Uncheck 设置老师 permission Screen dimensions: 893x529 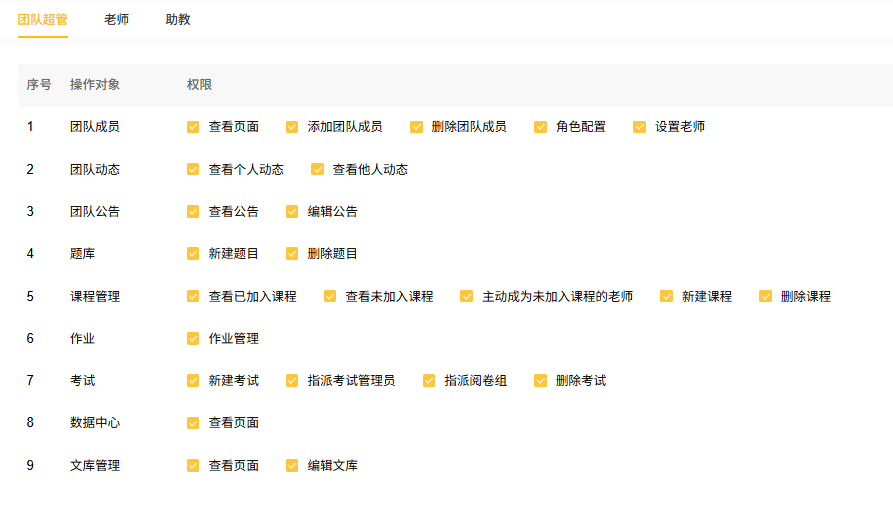click(639, 127)
